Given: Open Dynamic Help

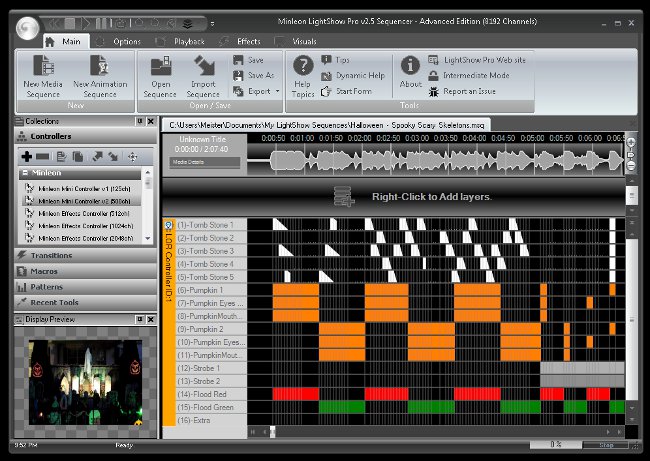Looking at the screenshot, I should (x=353, y=75).
